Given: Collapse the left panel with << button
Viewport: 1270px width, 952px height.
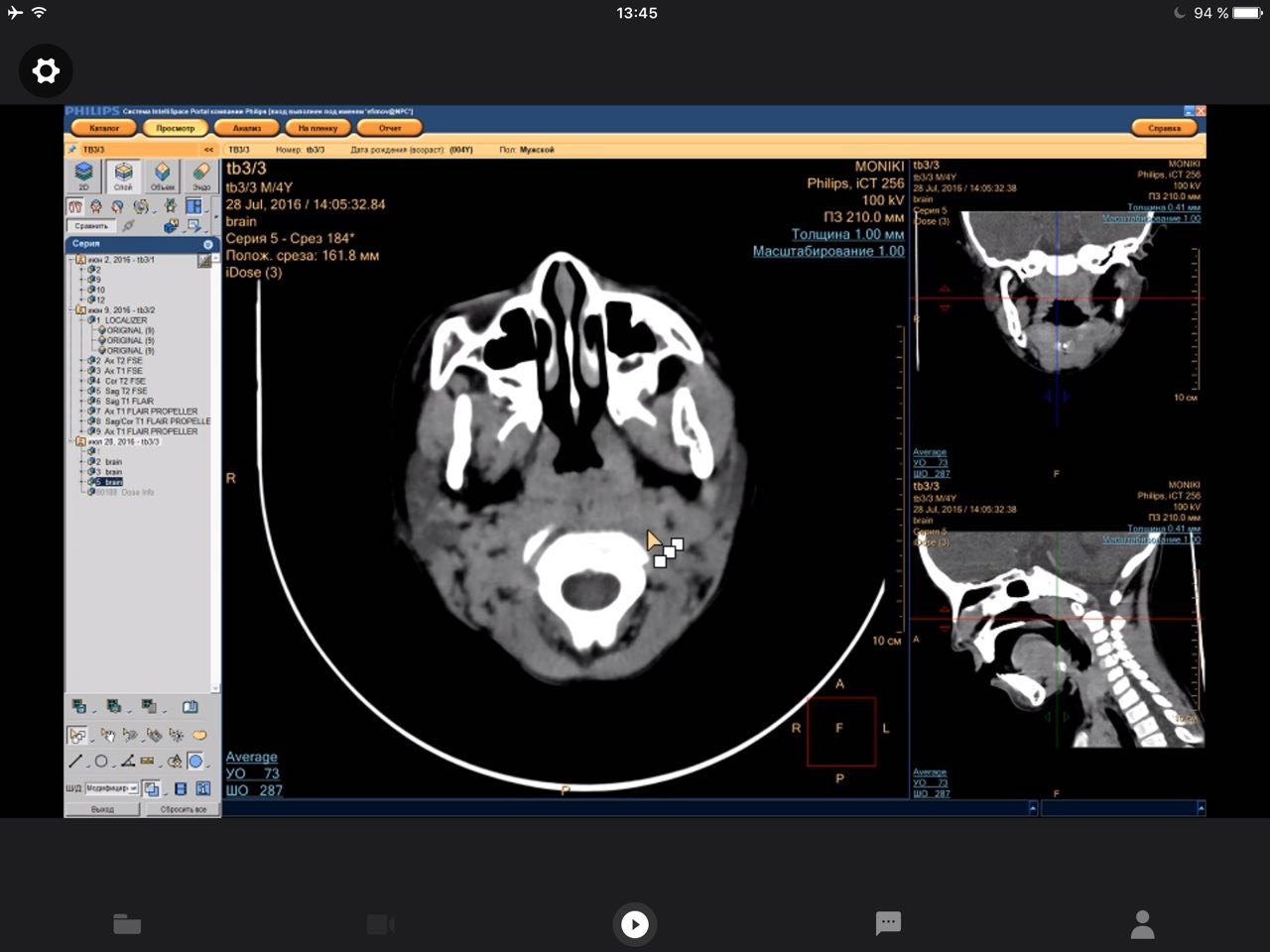Looking at the screenshot, I should point(208,150).
